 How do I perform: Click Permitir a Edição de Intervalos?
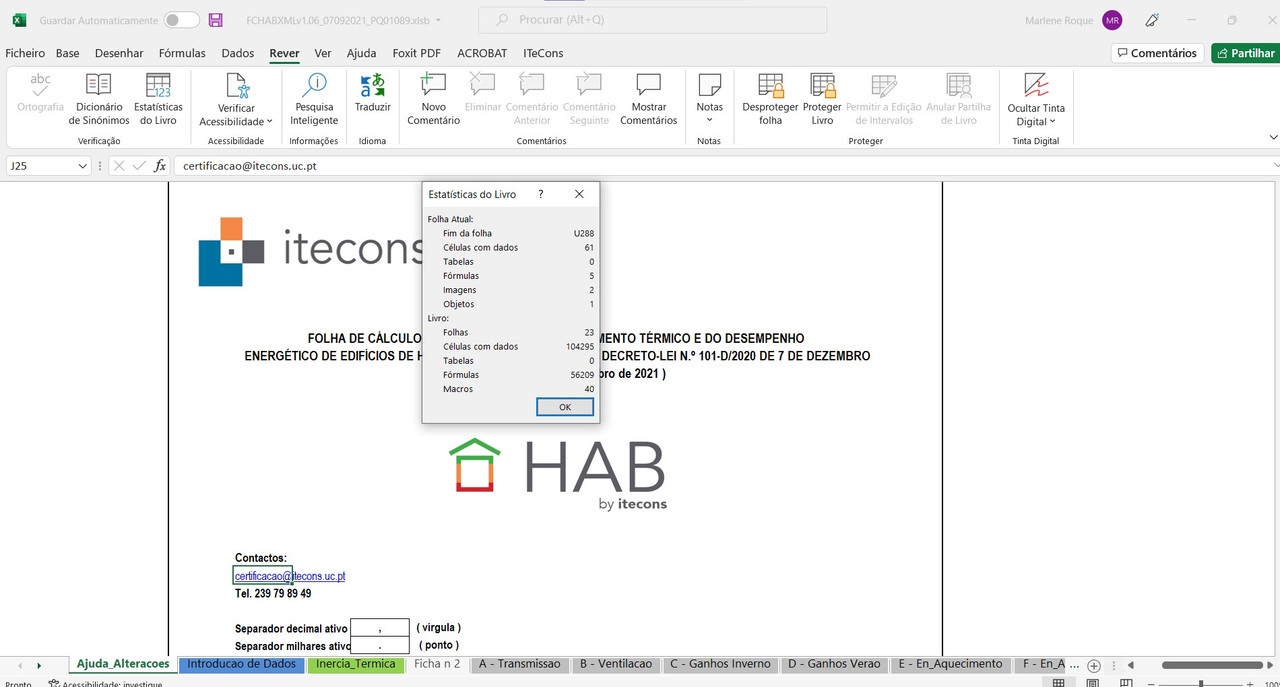[x=884, y=98]
